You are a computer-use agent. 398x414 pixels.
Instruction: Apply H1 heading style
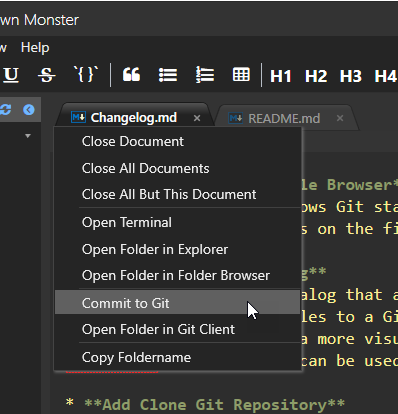pyautogui.click(x=281, y=76)
